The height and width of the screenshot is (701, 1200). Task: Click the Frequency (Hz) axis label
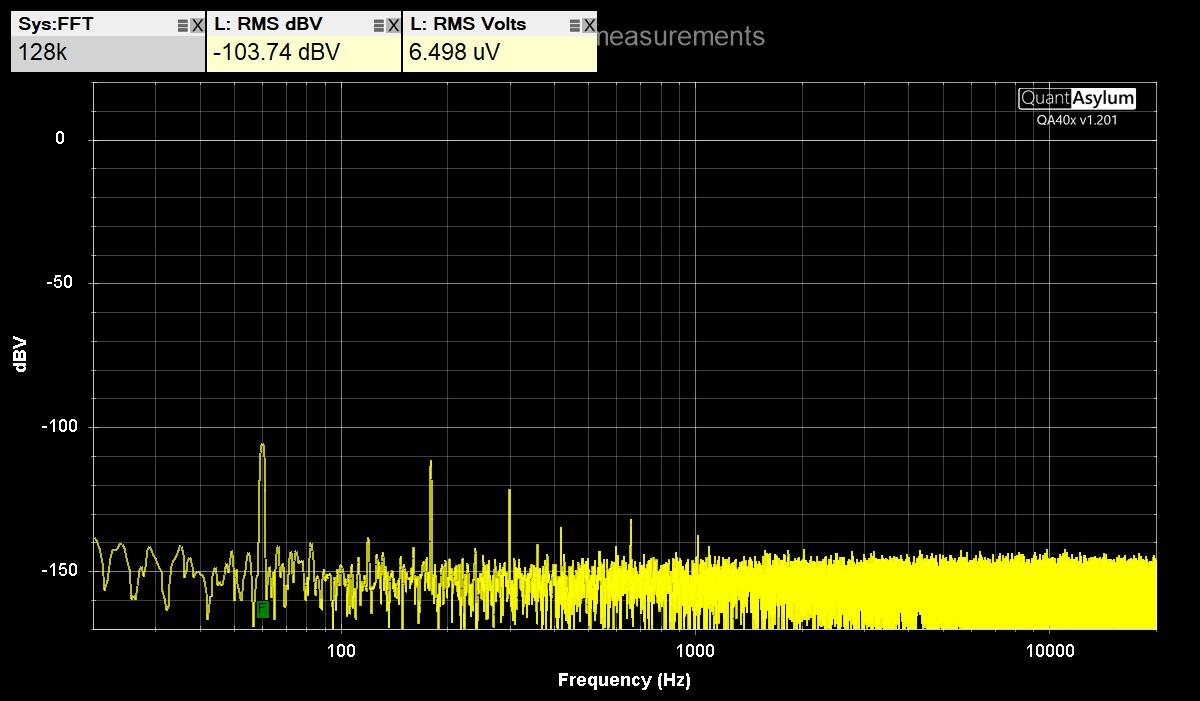[624, 680]
